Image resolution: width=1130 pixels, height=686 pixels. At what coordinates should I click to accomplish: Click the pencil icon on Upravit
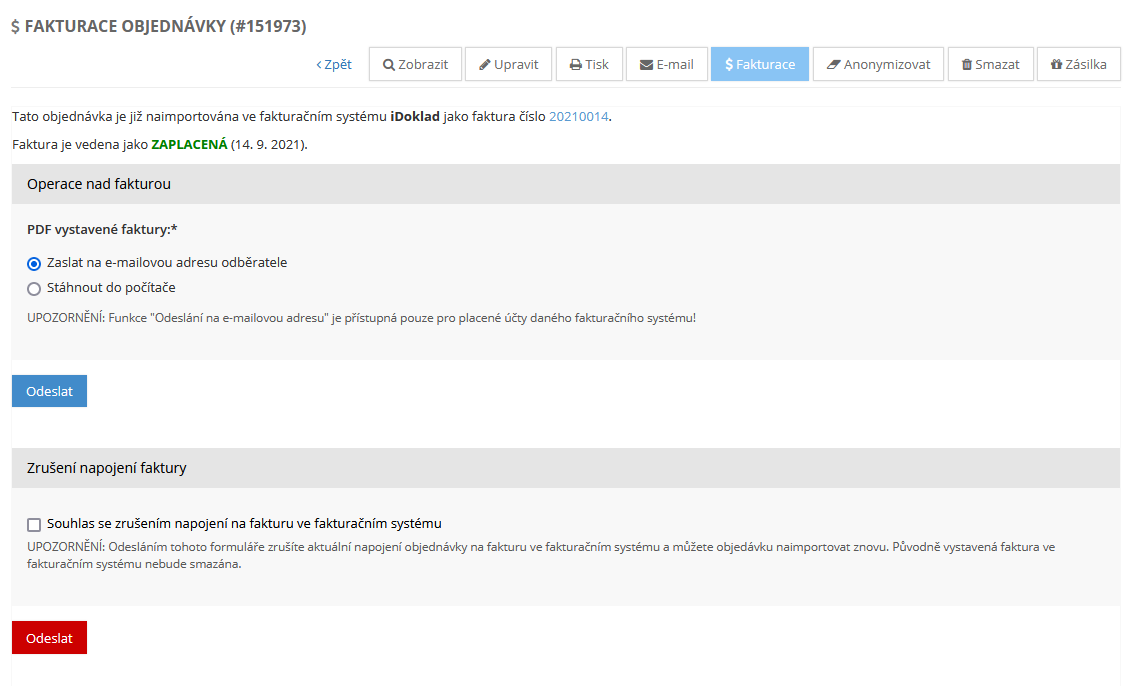click(485, 65)
